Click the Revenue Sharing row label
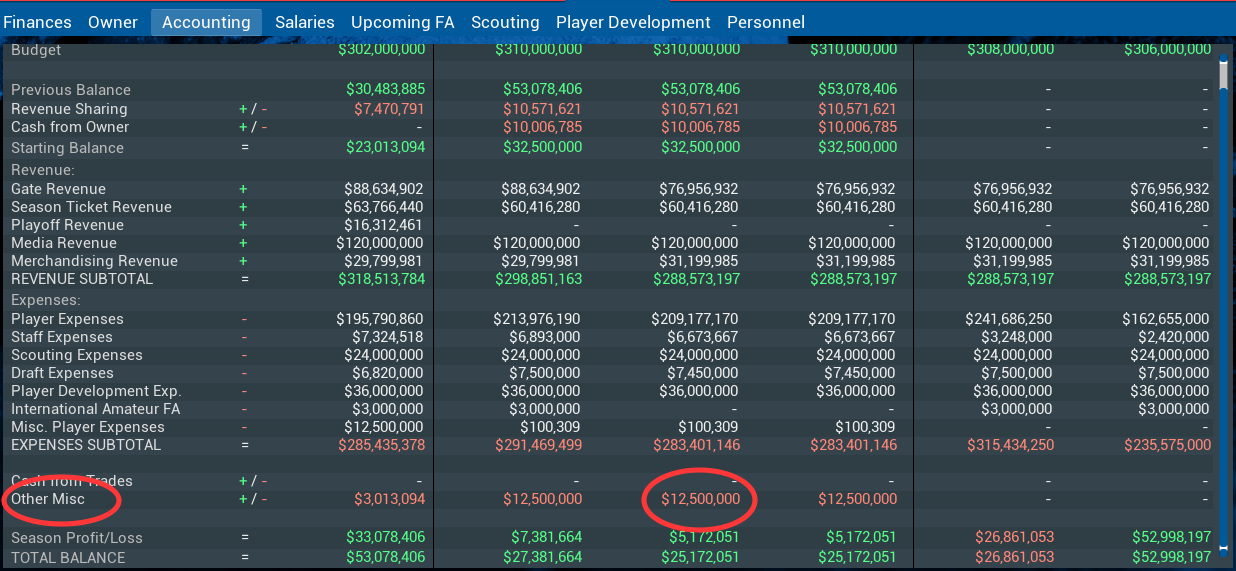 [x=69, y=109]
